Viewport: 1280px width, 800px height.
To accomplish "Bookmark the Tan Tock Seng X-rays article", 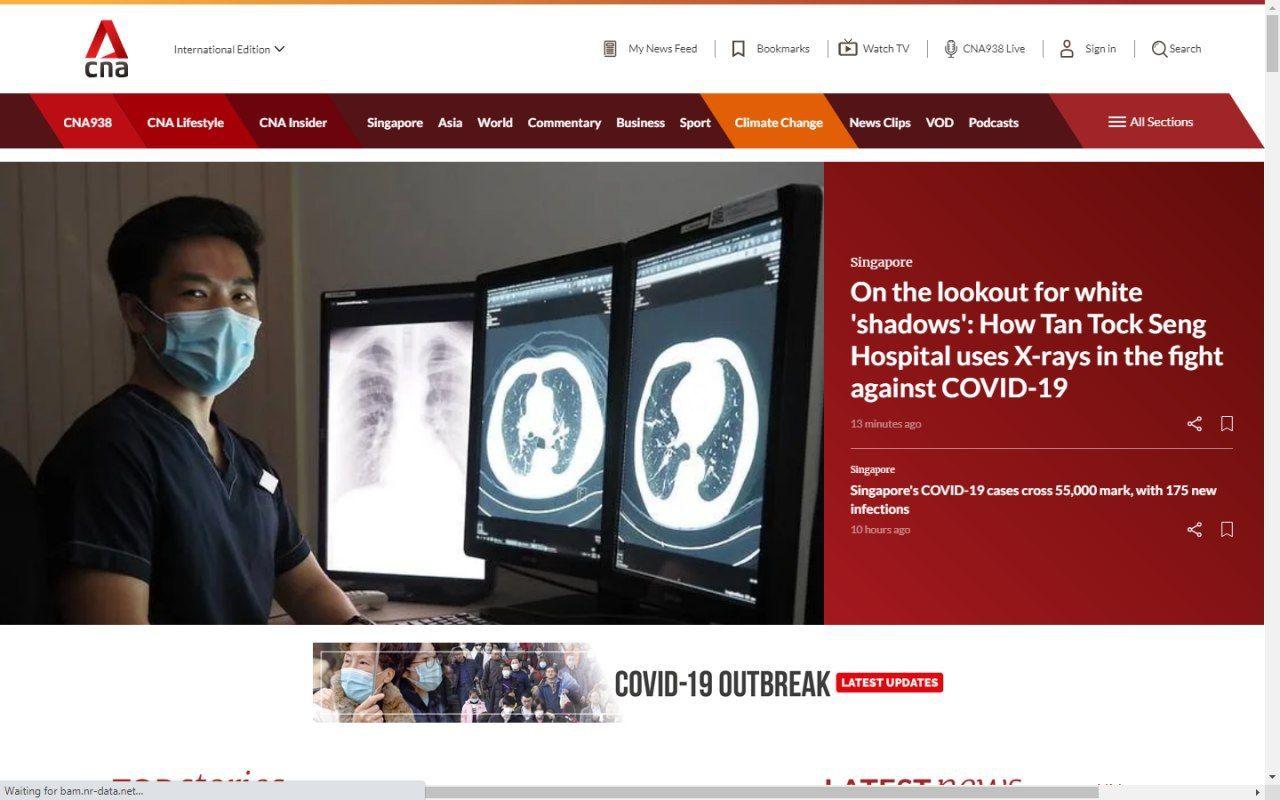I will point(1227,424).
